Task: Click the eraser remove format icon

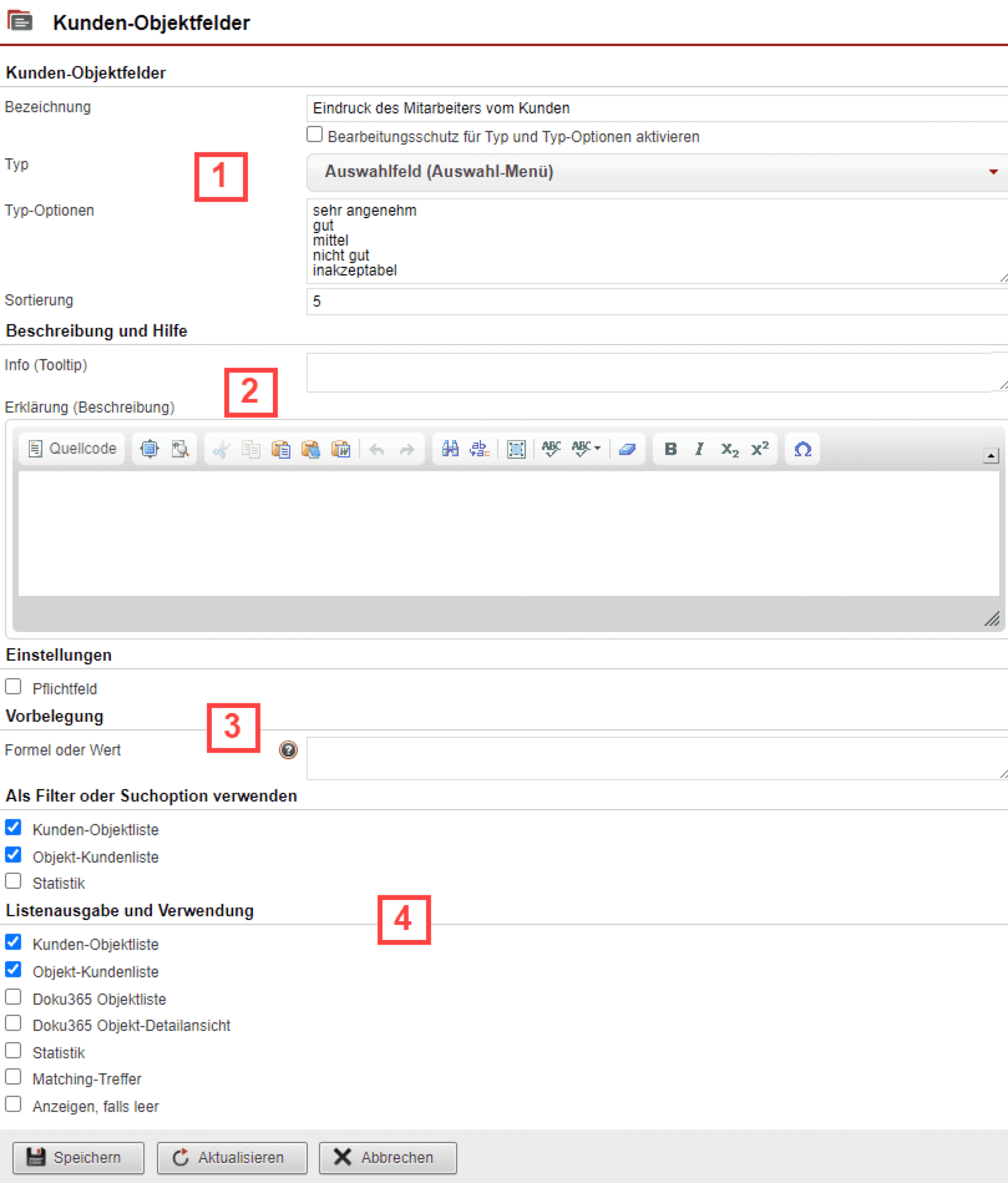Action: 627,449
